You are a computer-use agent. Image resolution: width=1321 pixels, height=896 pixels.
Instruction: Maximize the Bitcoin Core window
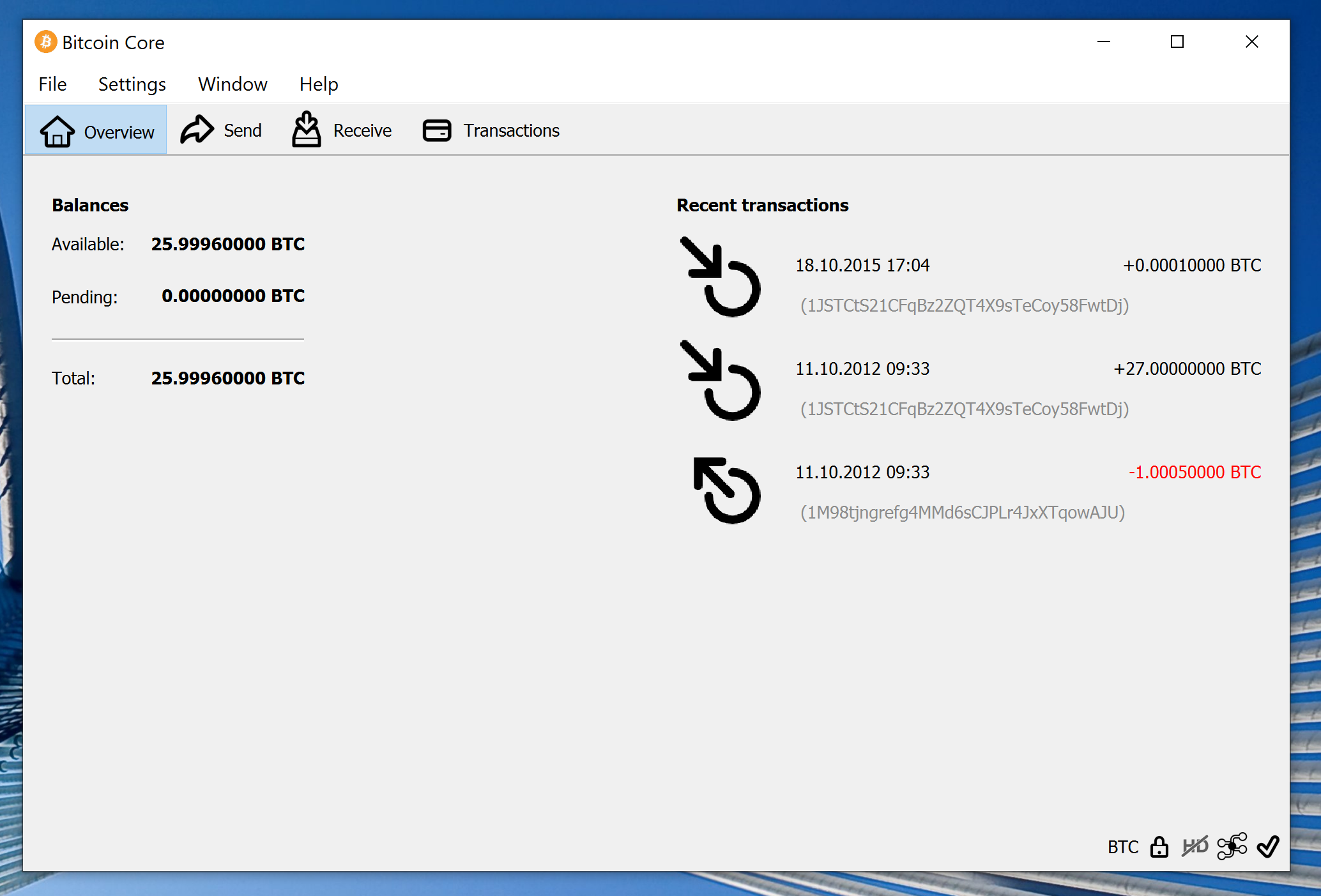pyautogui.click(x=1177, y=42)
